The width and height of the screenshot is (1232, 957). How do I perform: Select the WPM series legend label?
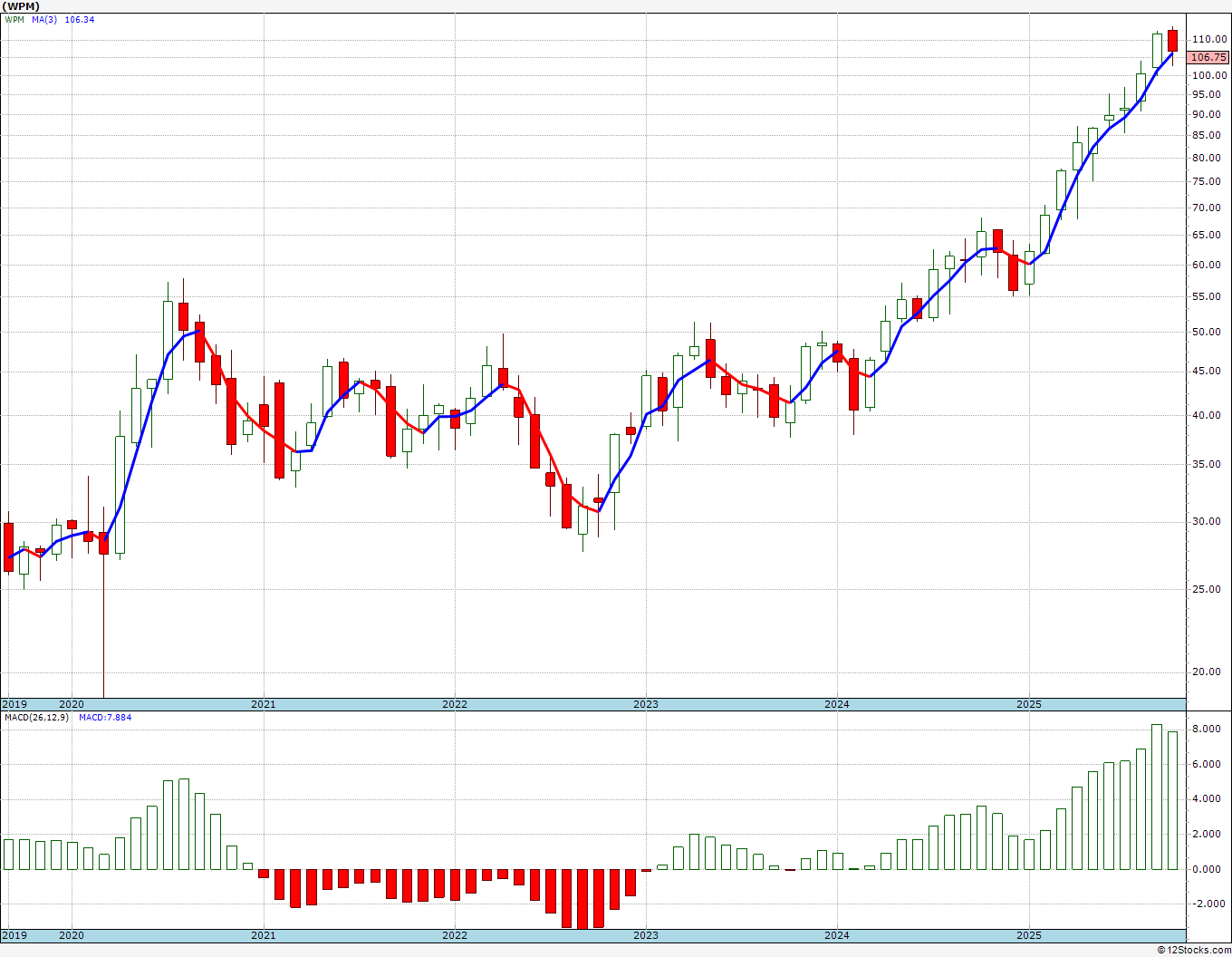coord(14,19)
